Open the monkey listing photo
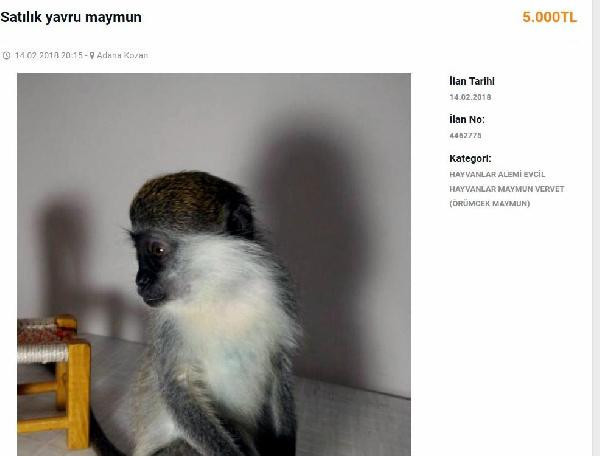This screenshot has width=600, height=456. pyautogui.click(x=214, y=264)
